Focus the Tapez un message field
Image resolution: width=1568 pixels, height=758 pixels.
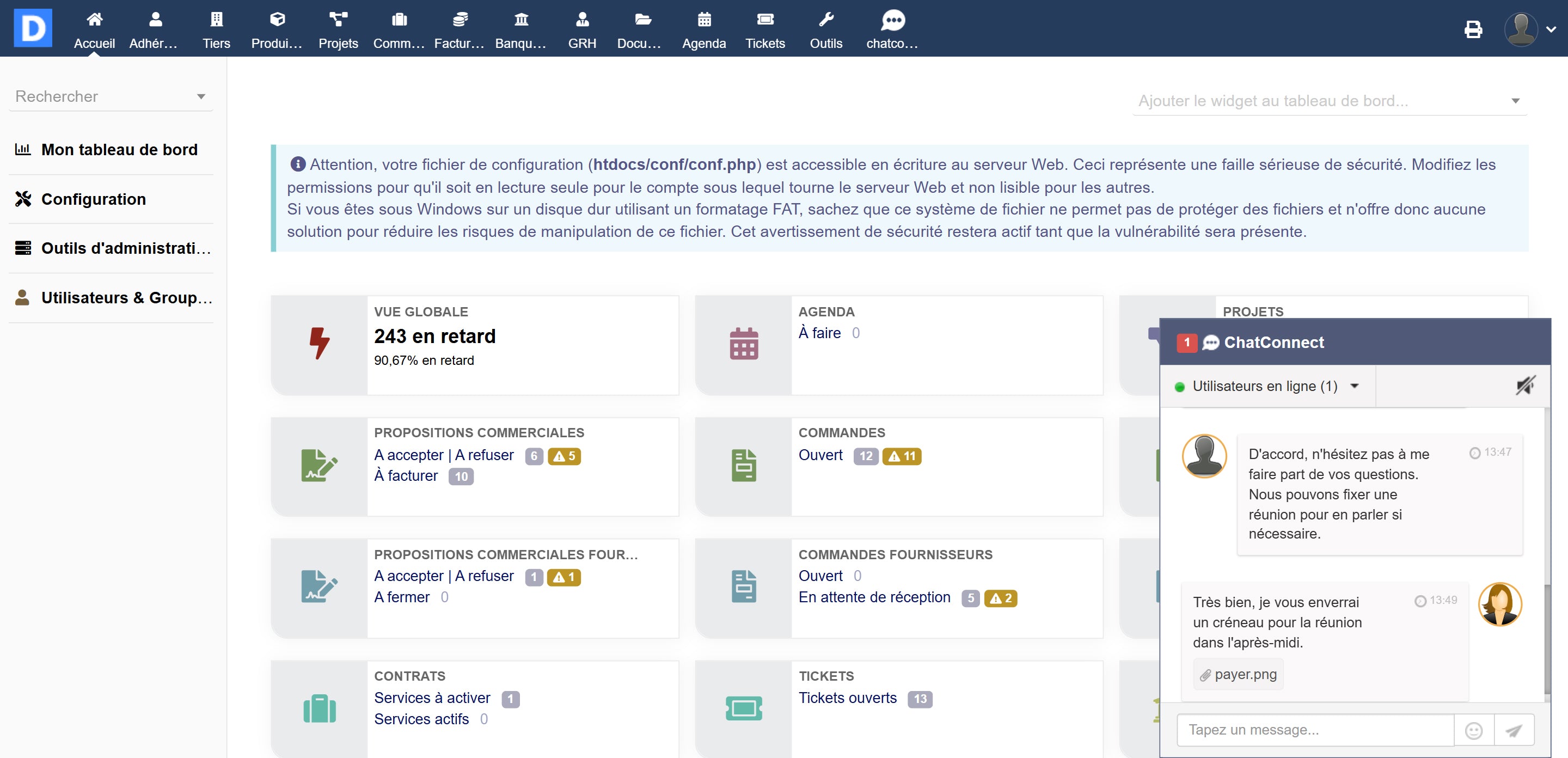click(1315, 730)
